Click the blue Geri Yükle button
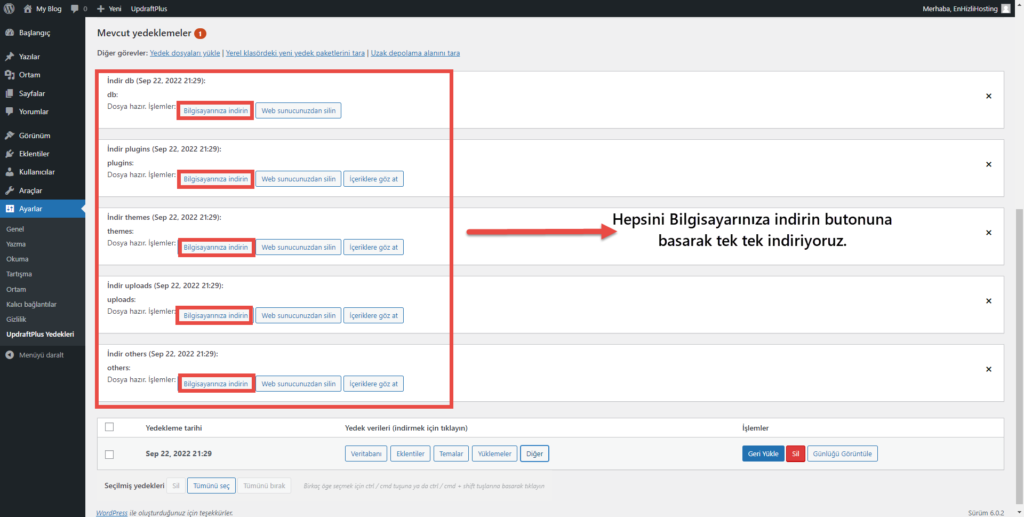 point(763,454)
